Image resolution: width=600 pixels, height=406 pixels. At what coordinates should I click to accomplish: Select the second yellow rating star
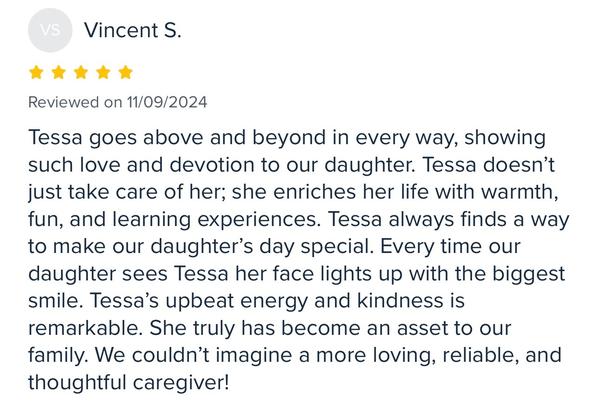(58, 72)
